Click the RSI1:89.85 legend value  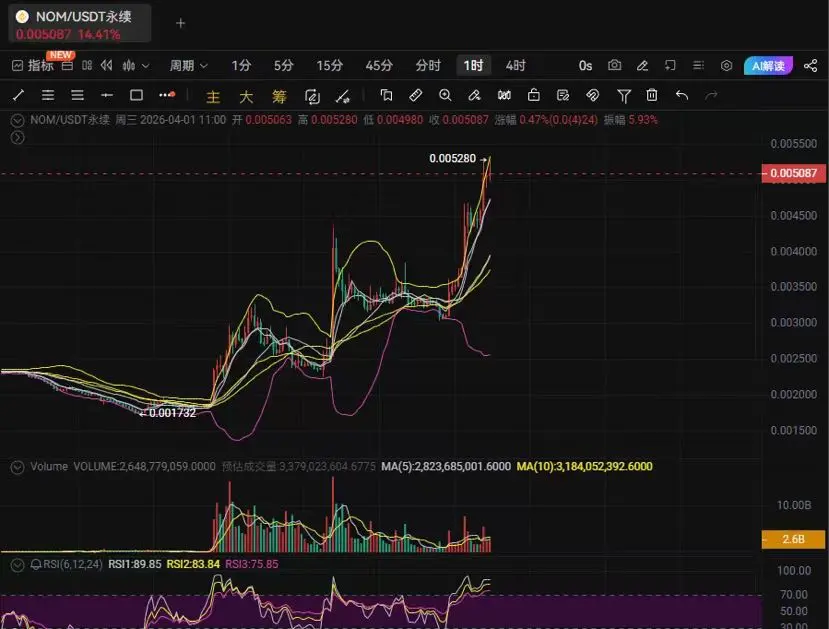pos(135,564)
